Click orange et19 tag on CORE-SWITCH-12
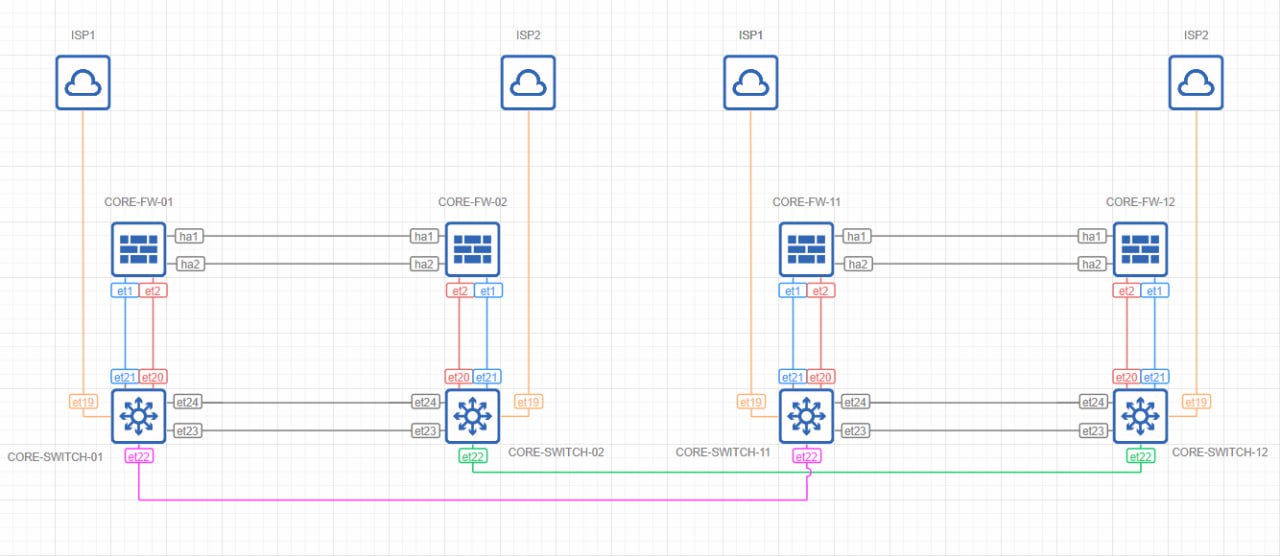 [x=1197, y=402]
